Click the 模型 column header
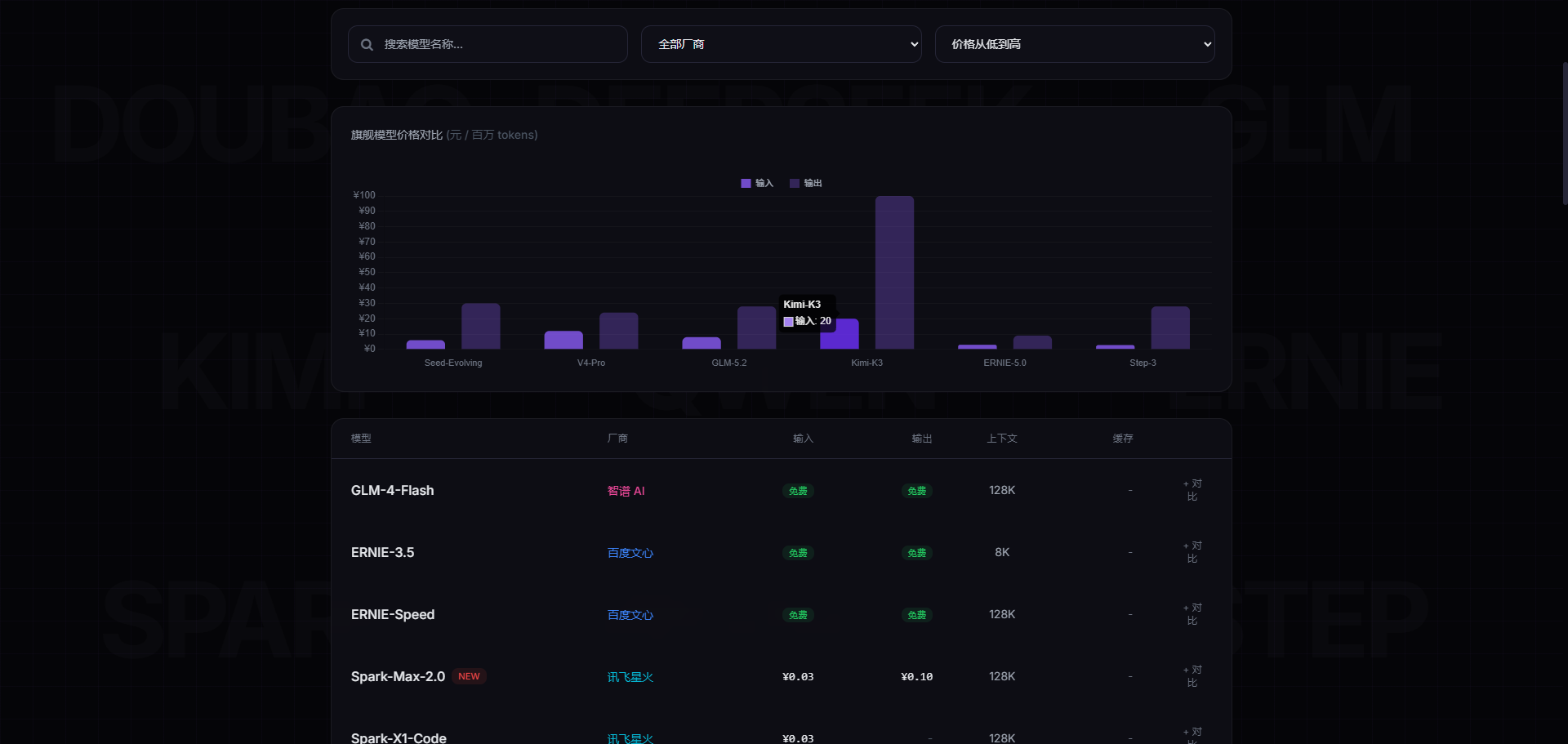Image resolution: width=1568 pixels, height=744 pixels. pos(361,439)
